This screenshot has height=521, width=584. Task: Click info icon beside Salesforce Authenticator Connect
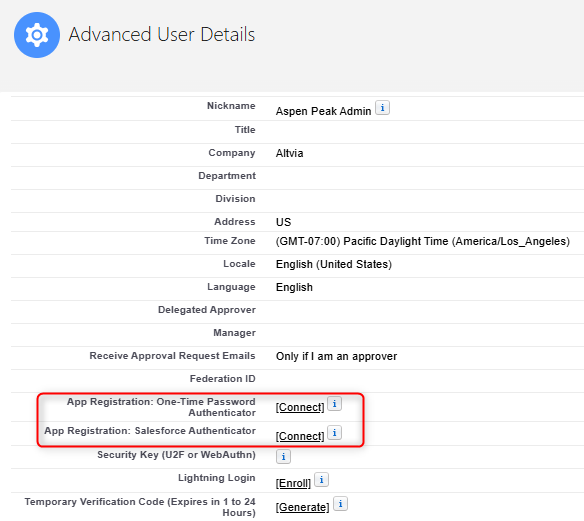[334, 433]
